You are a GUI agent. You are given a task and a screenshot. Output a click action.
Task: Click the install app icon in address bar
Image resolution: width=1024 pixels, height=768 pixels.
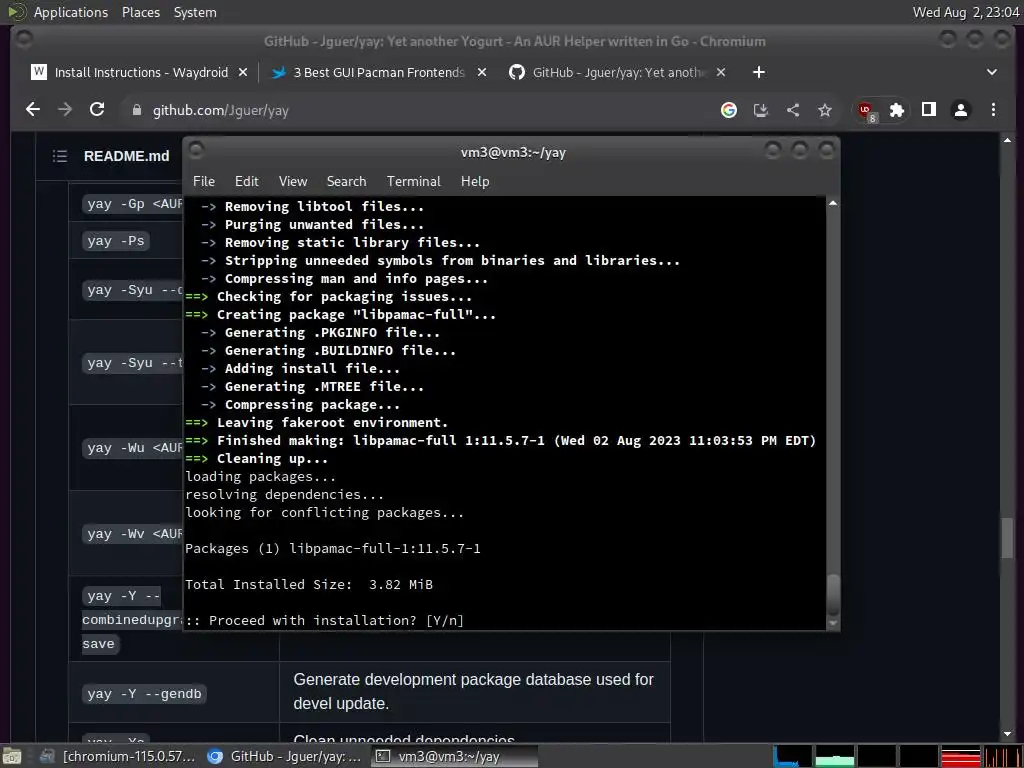click(x=761, y=110)
